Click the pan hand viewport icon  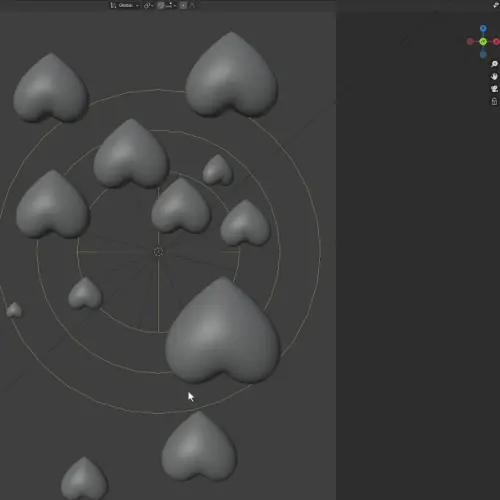click(494, 76)
